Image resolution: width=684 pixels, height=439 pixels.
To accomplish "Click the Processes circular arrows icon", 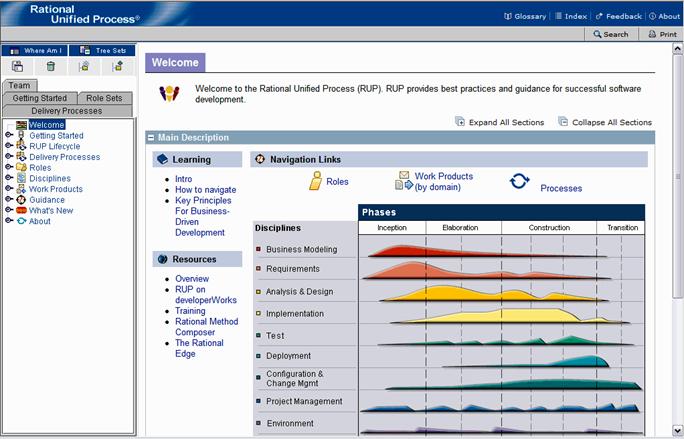I will point(520,182).
